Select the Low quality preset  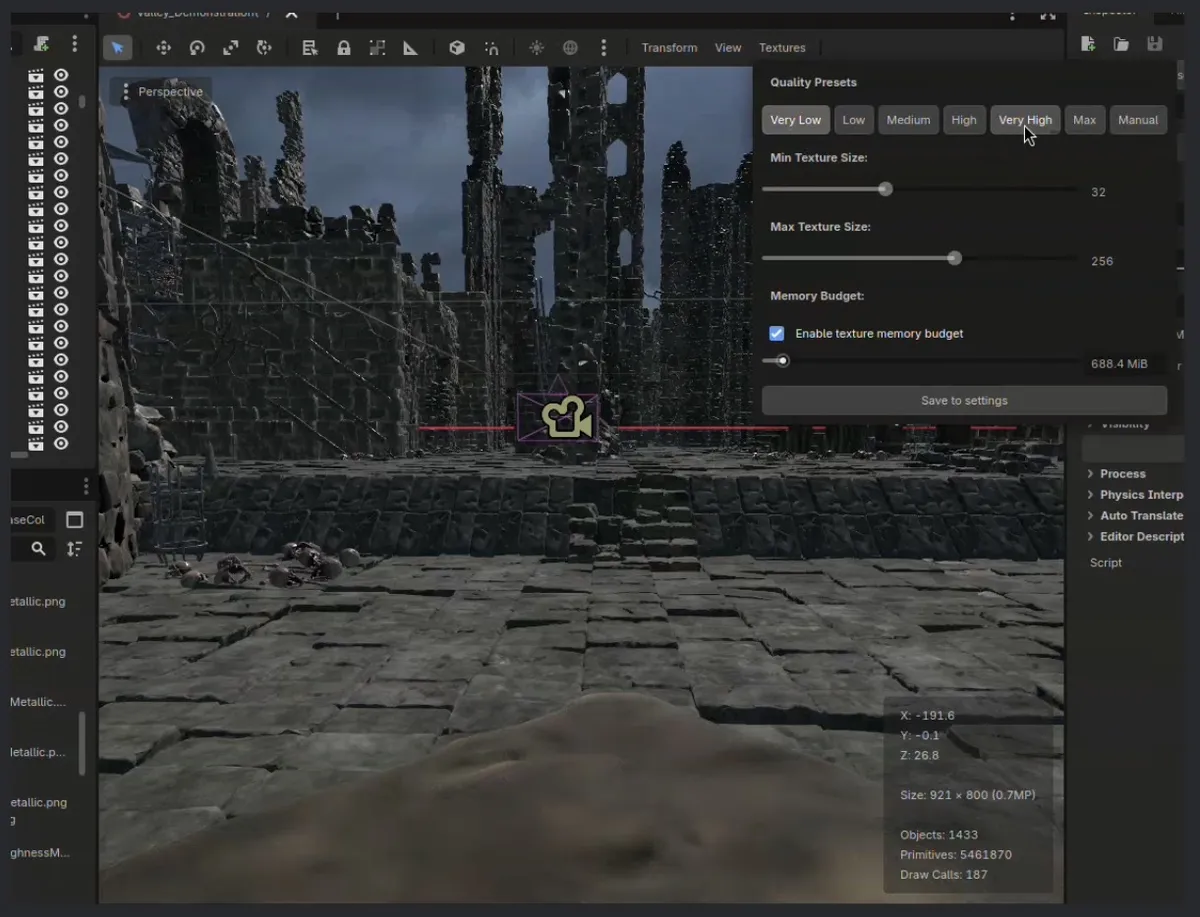(854, 120)
